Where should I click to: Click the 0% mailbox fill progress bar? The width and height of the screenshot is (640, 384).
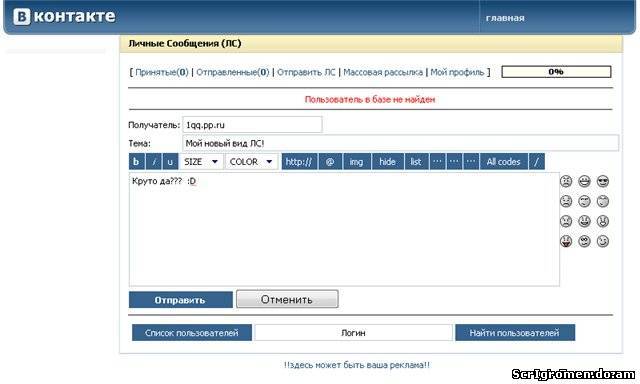tap(556, 72)
